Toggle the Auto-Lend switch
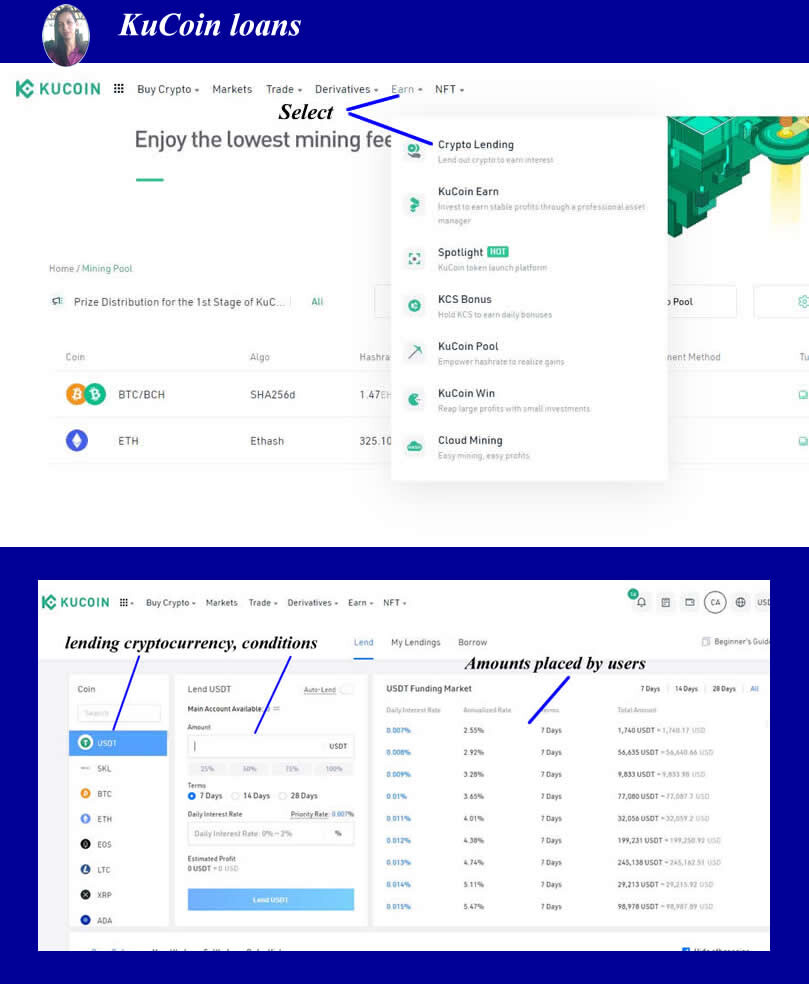This screenshot has width=809, height=984. coord(346,689)
